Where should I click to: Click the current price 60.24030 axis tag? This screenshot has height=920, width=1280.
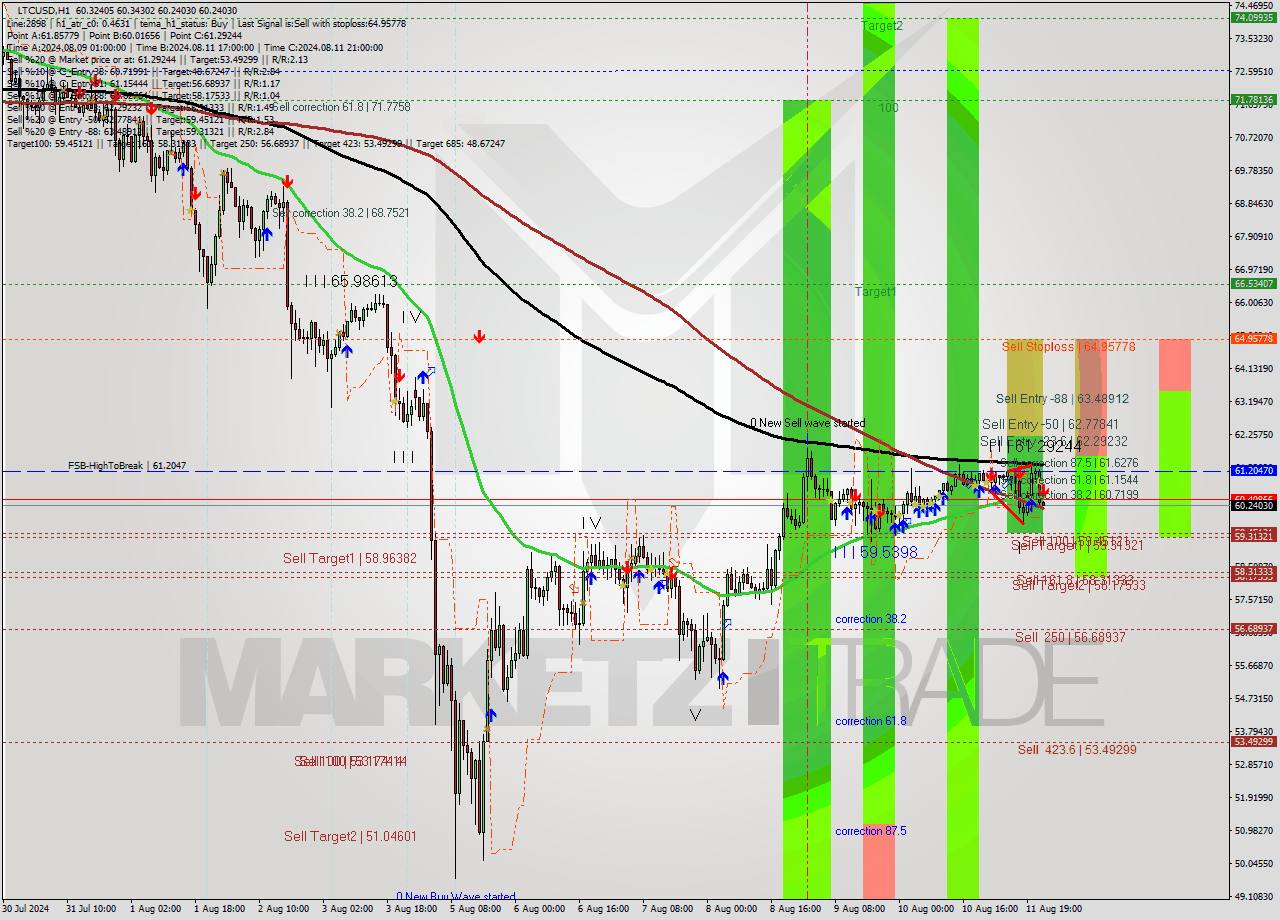click(x=1253, y=506)
